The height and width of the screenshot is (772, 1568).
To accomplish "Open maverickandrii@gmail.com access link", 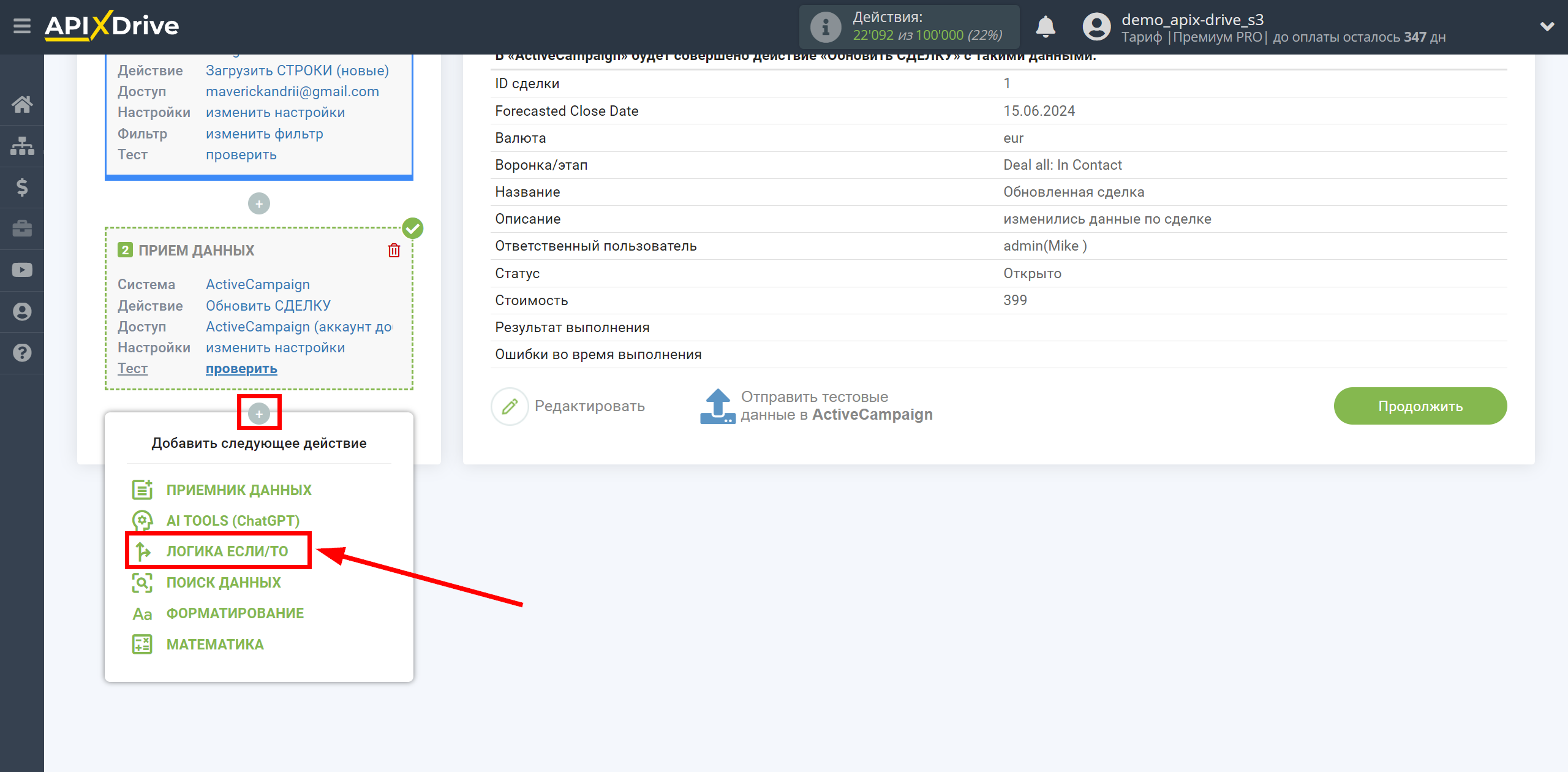I will point(292,91).
